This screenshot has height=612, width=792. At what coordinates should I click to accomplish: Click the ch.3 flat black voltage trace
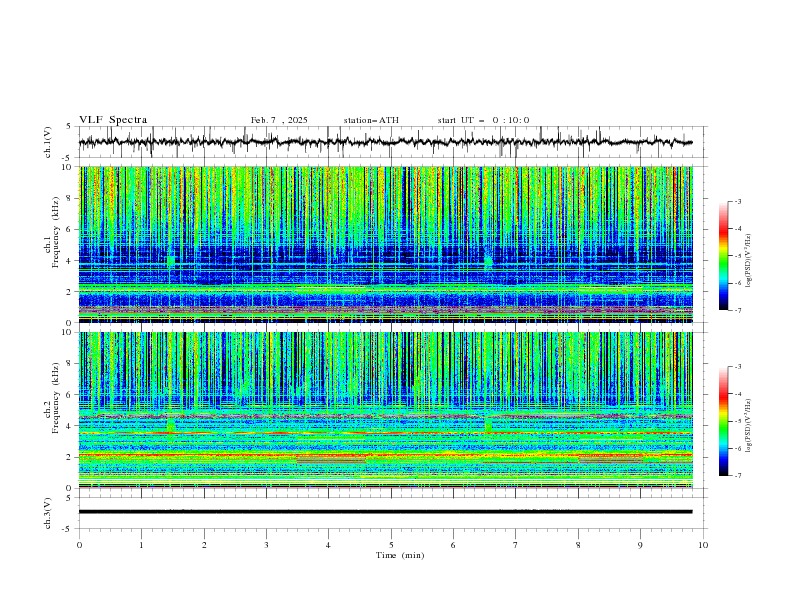point(385,512)
